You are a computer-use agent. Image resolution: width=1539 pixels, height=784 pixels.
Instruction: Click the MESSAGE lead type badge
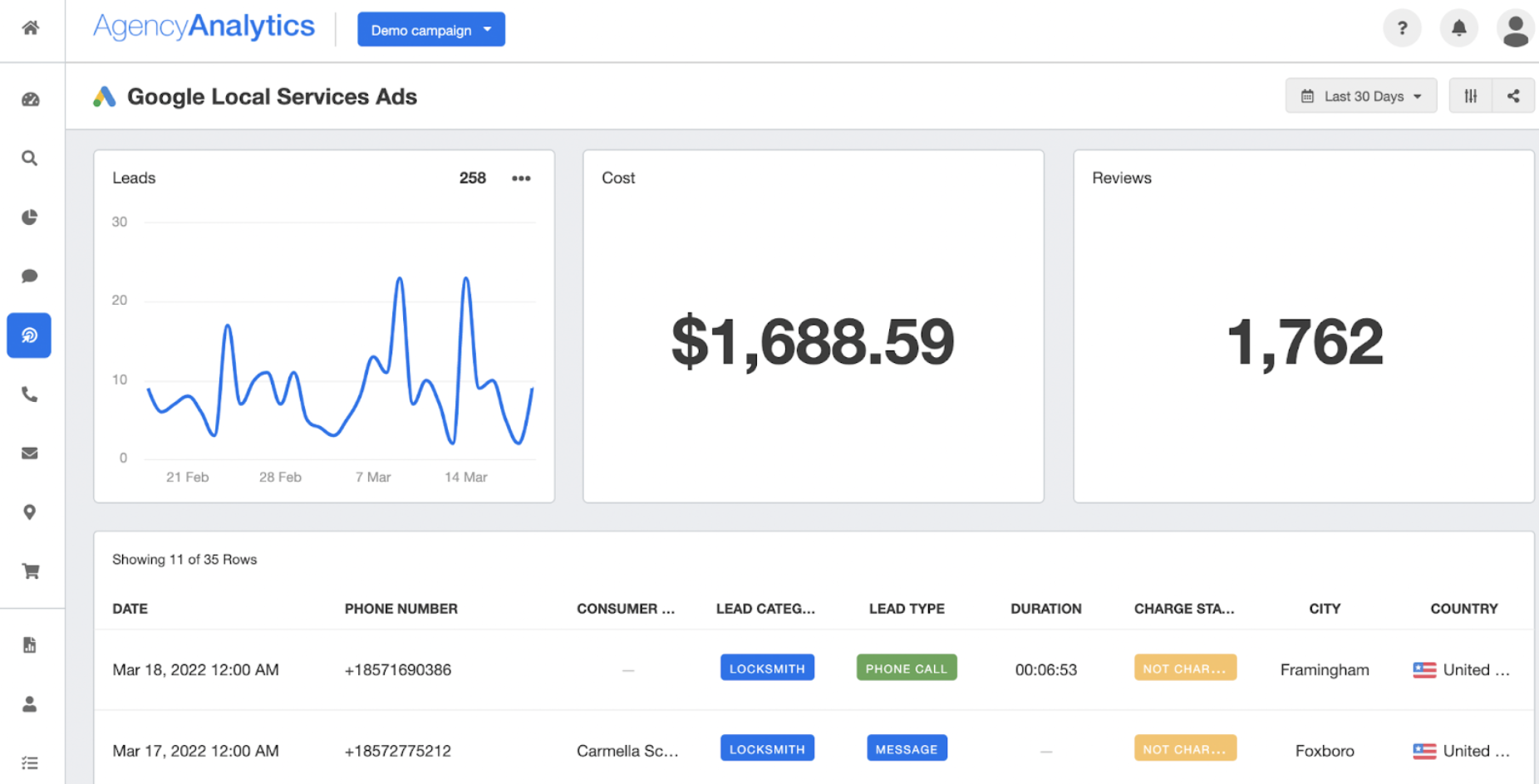pyautogui.click(x=907, y=748)
